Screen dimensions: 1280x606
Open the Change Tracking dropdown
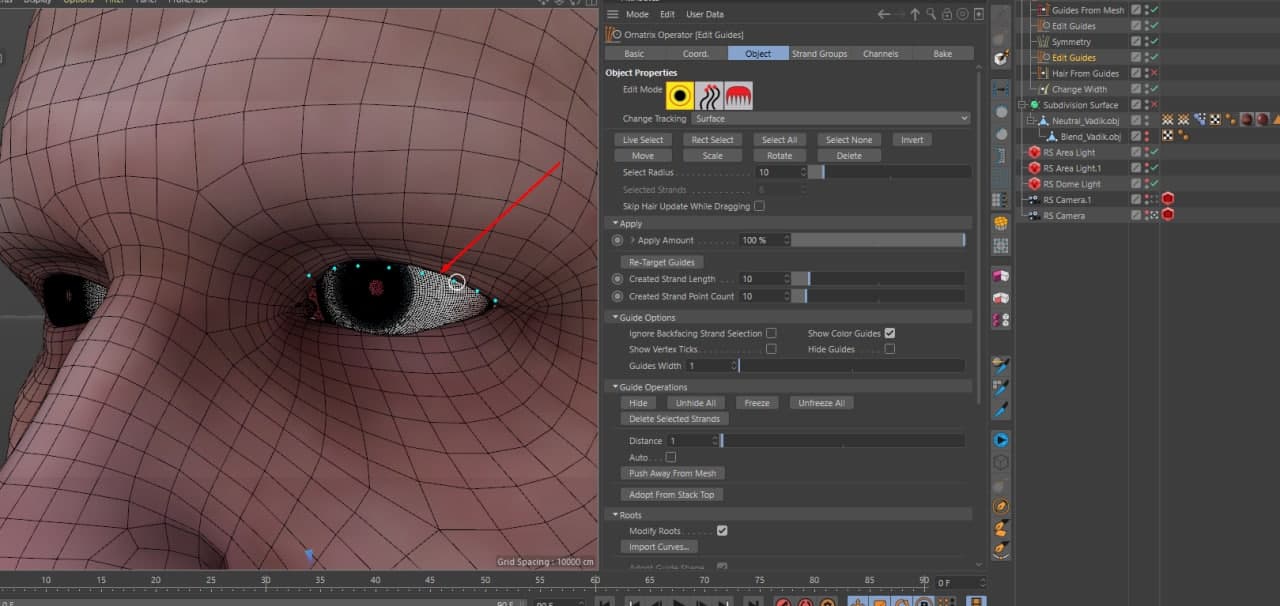point(831,118)
